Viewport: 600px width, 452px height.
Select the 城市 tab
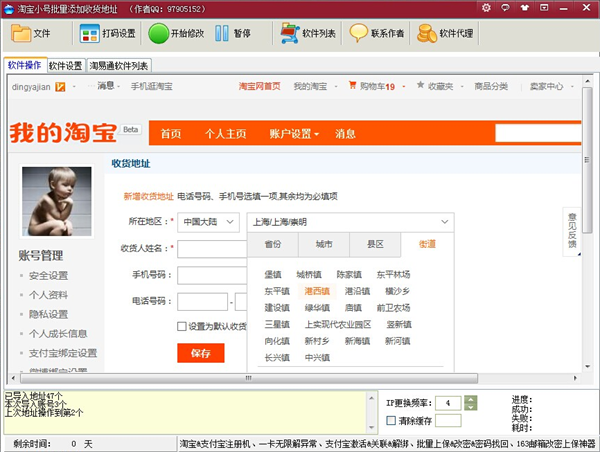click(x=324, y=244)
